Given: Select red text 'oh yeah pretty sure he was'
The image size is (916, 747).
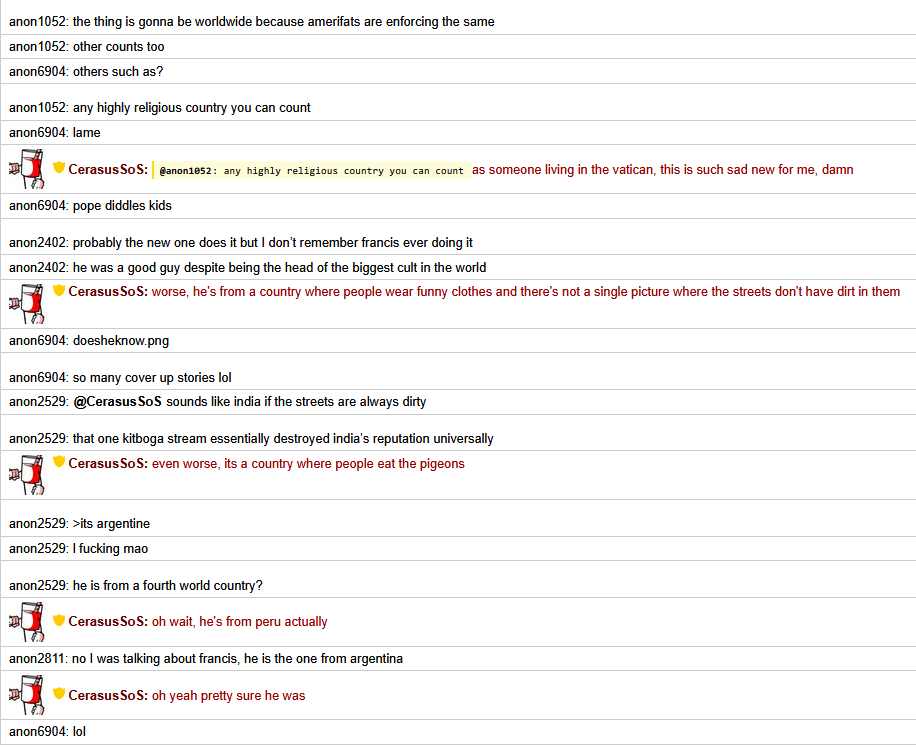Looking at the screenshot, I should (x=228, y=696).
